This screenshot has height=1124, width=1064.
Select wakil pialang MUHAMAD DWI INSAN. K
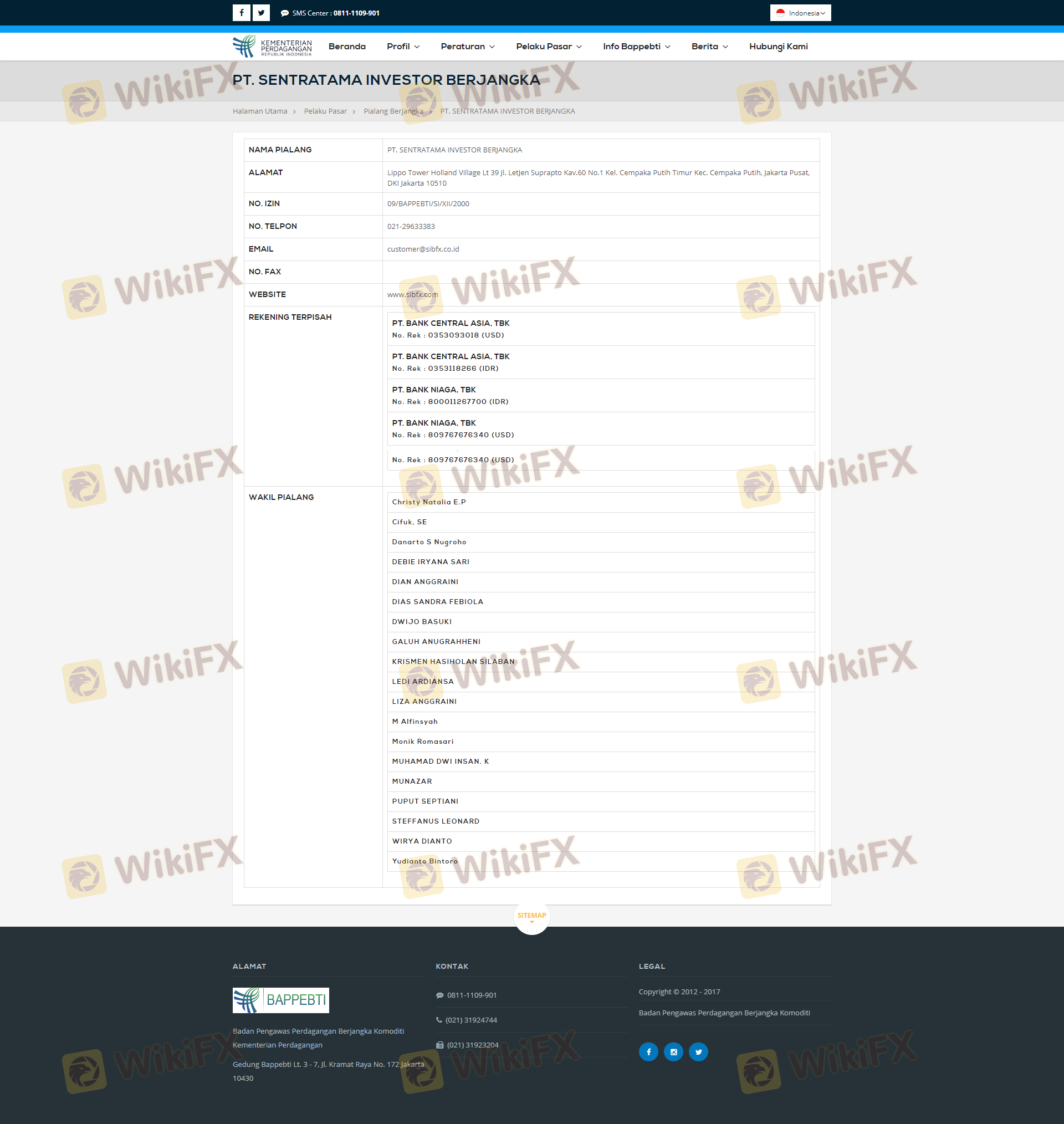(601, 761)
